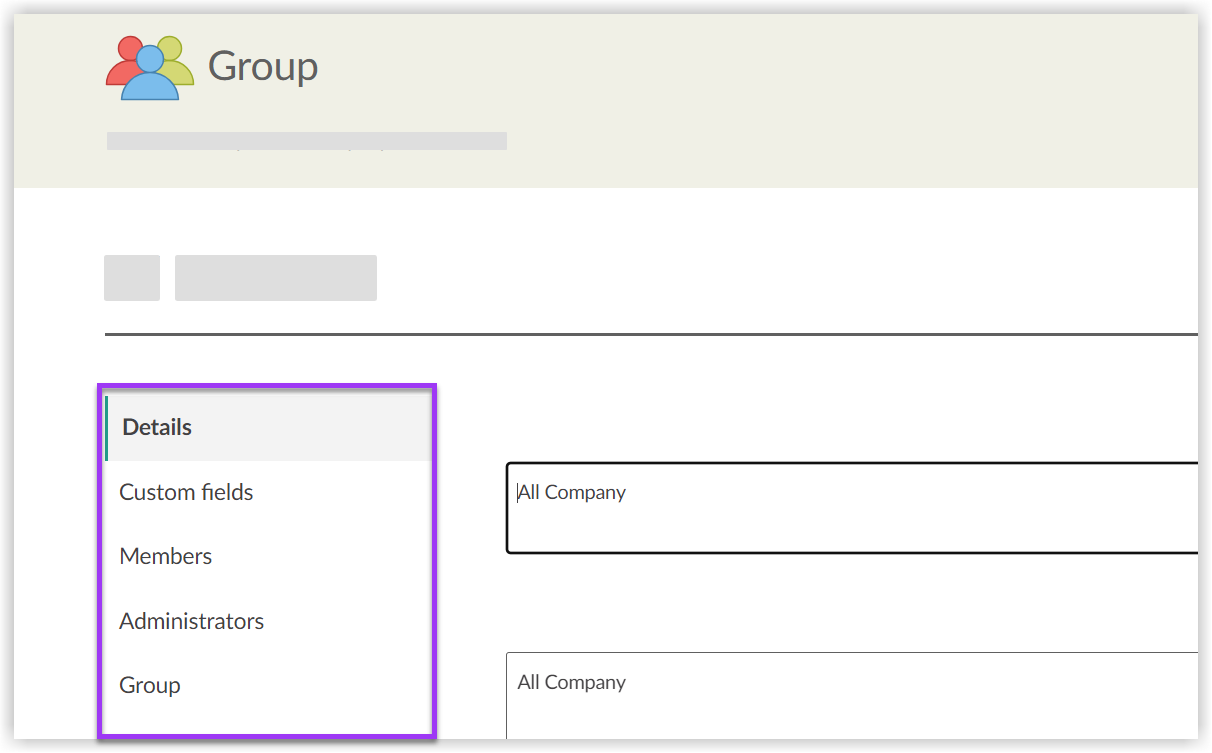The width and height of the screenshot is (1212, 753).
Task: Select the Administrators section
Action: [191, 620]
